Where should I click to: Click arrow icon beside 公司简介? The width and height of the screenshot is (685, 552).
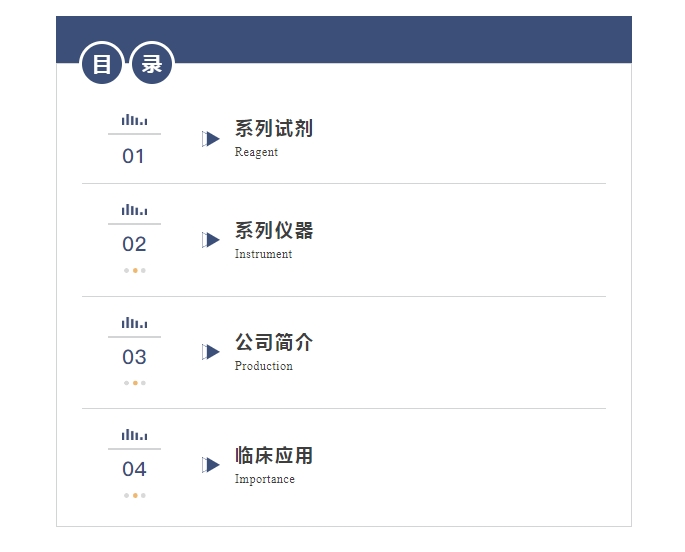(210, 352)
